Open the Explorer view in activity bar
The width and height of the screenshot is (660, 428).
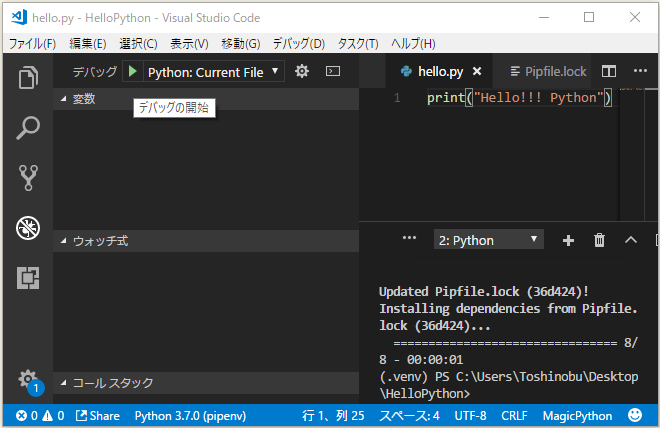pos(28,77)
